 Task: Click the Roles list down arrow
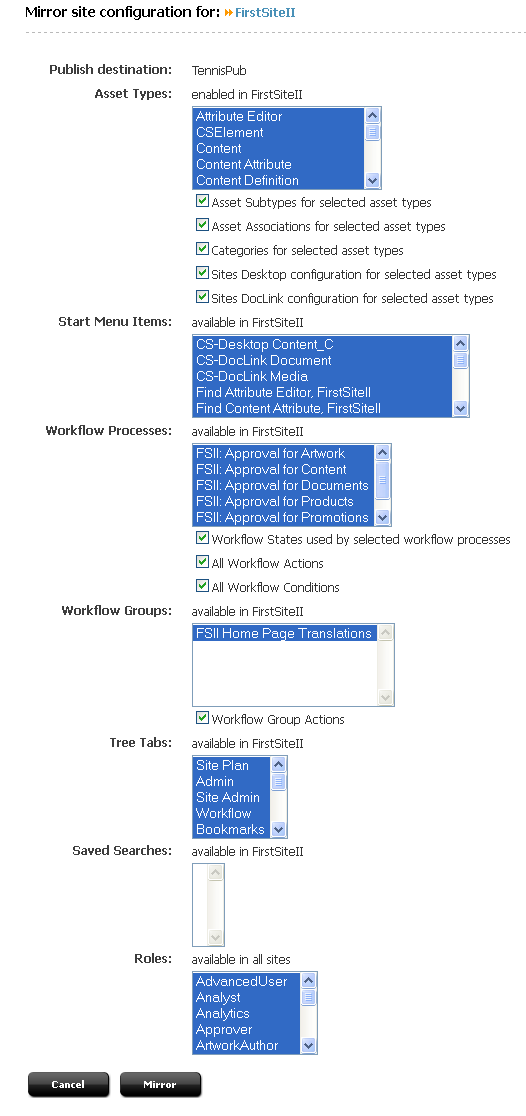tap(308, 1046)
